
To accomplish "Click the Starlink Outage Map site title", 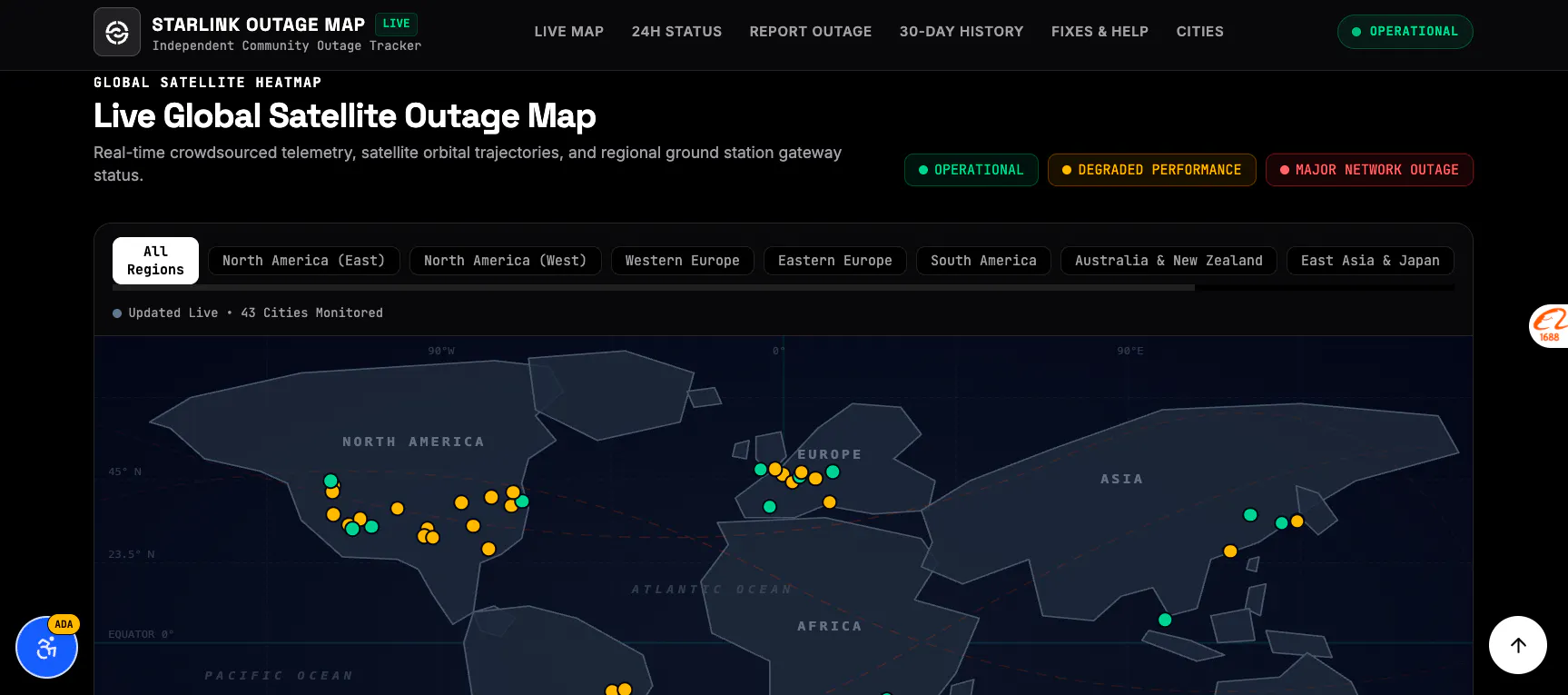I will pyautogui.click(x=259, y=25).
